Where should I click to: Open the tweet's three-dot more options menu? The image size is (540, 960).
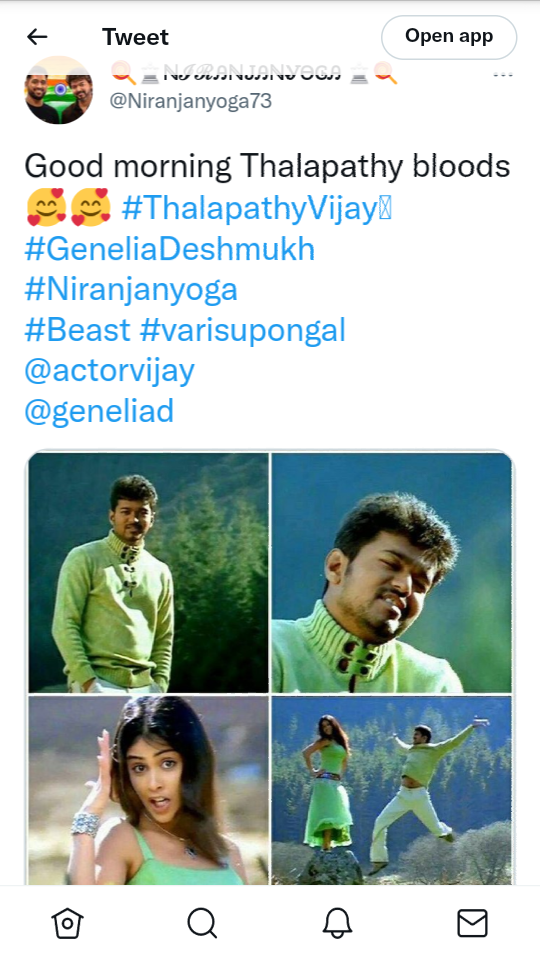(x=503, y=75)
